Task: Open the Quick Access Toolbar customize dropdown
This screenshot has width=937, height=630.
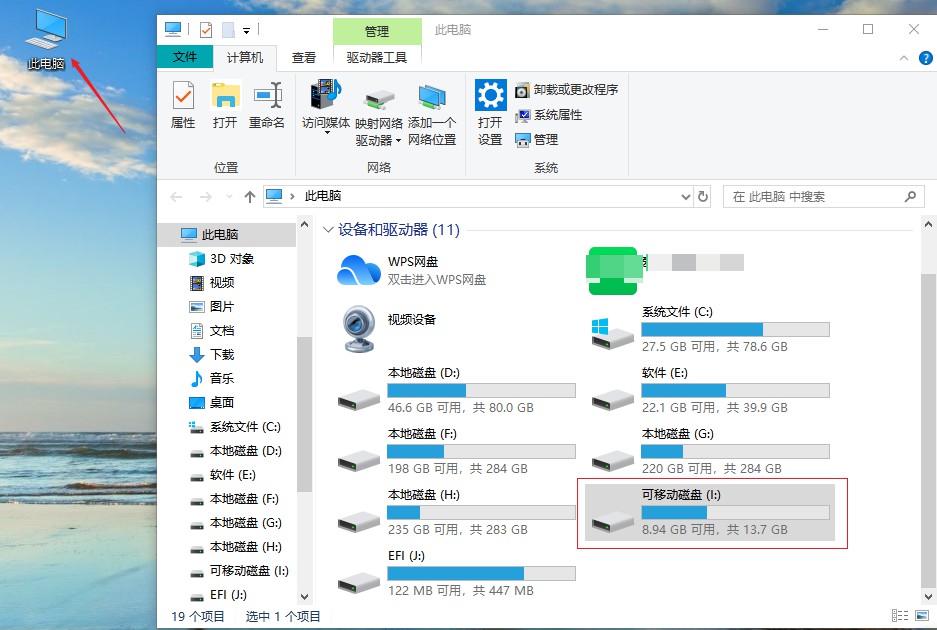Action: (x=244, y=30)
